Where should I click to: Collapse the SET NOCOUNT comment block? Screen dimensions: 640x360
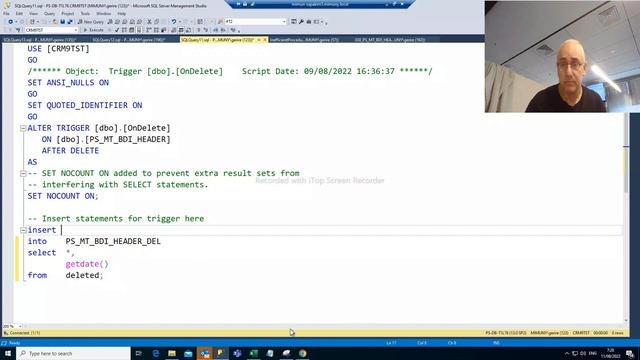23,173
